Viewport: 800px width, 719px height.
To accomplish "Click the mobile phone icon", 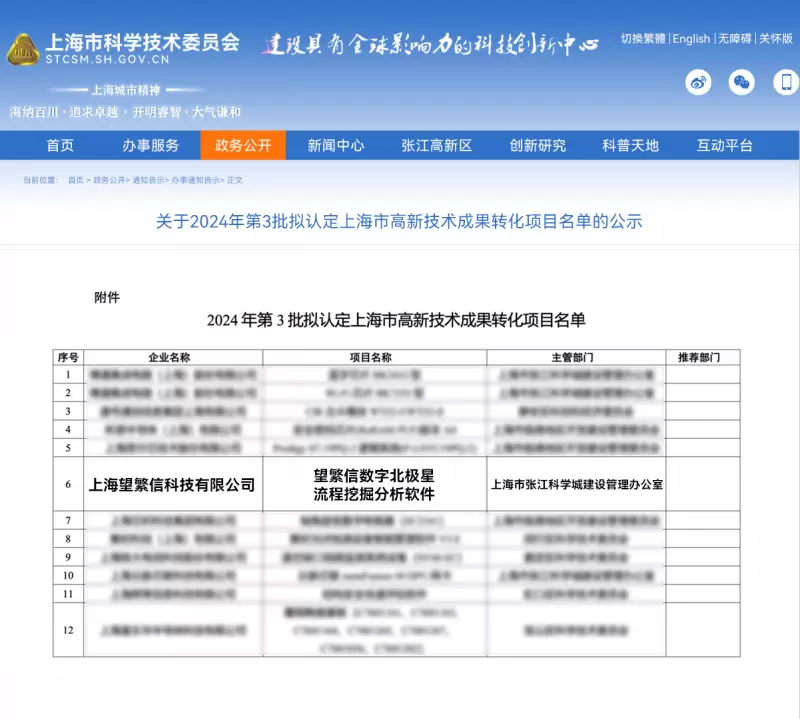I will [785, 83].
